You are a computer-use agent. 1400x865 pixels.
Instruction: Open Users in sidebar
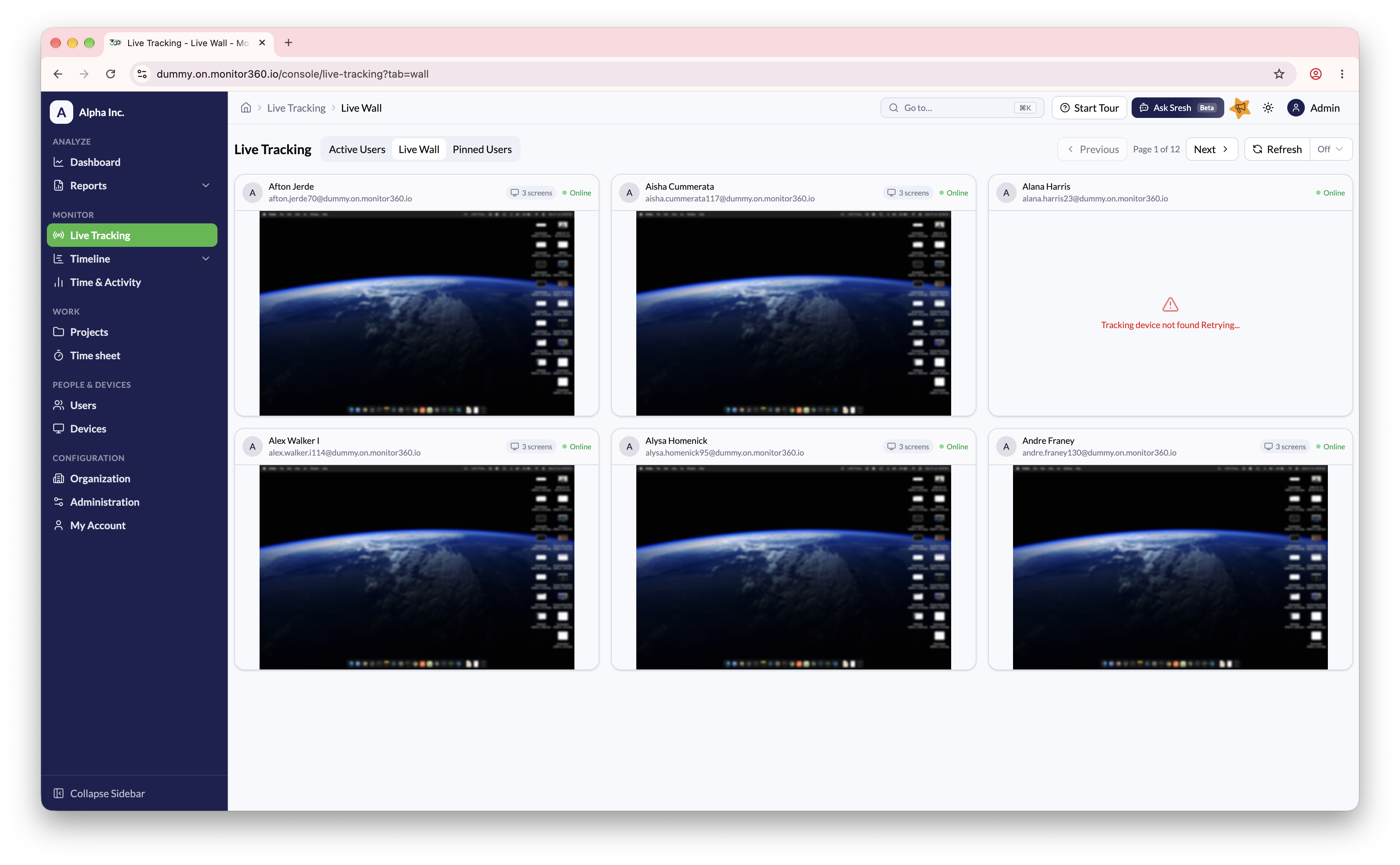coord(132,405)
